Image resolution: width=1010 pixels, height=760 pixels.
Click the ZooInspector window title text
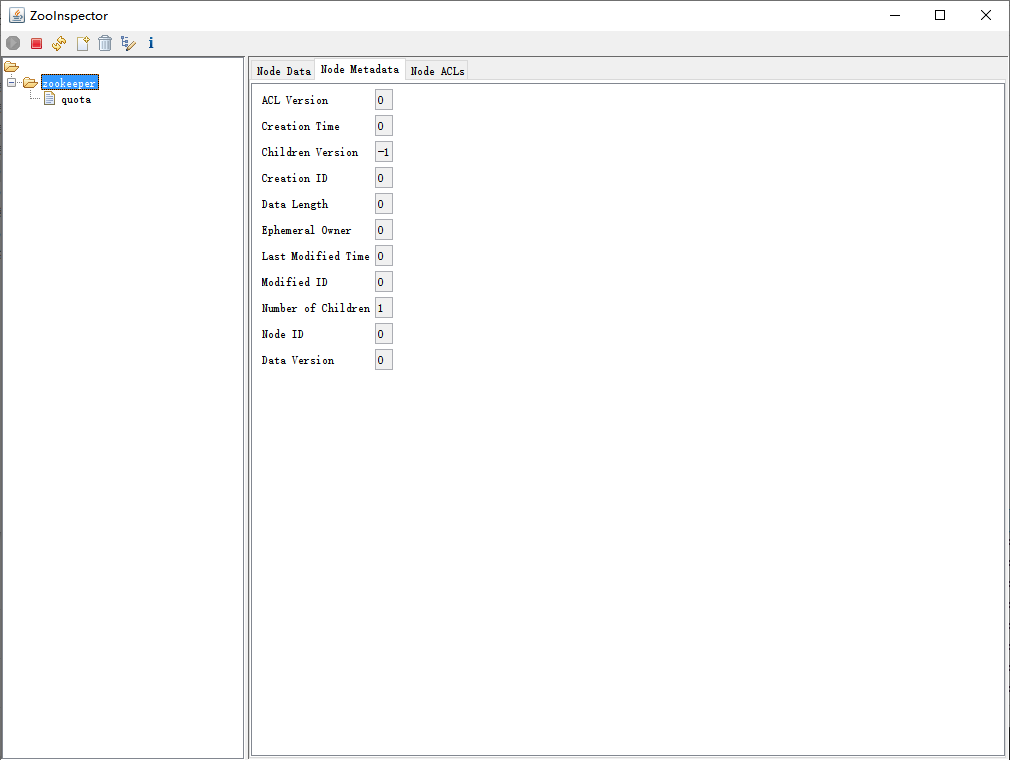(69, 15)
